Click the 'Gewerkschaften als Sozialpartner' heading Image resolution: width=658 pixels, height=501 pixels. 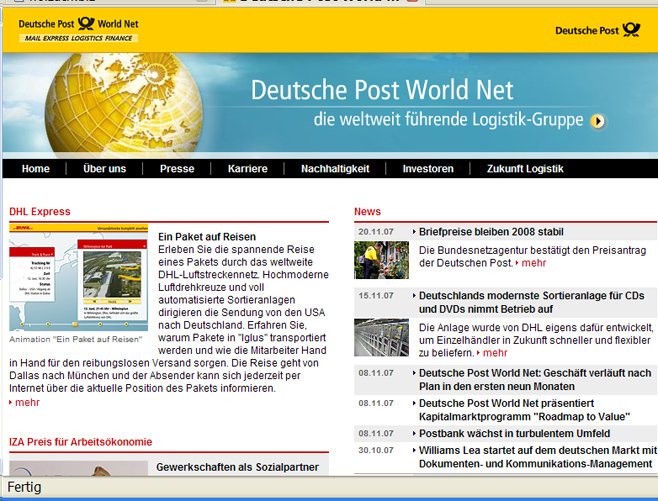pos(237,467)
